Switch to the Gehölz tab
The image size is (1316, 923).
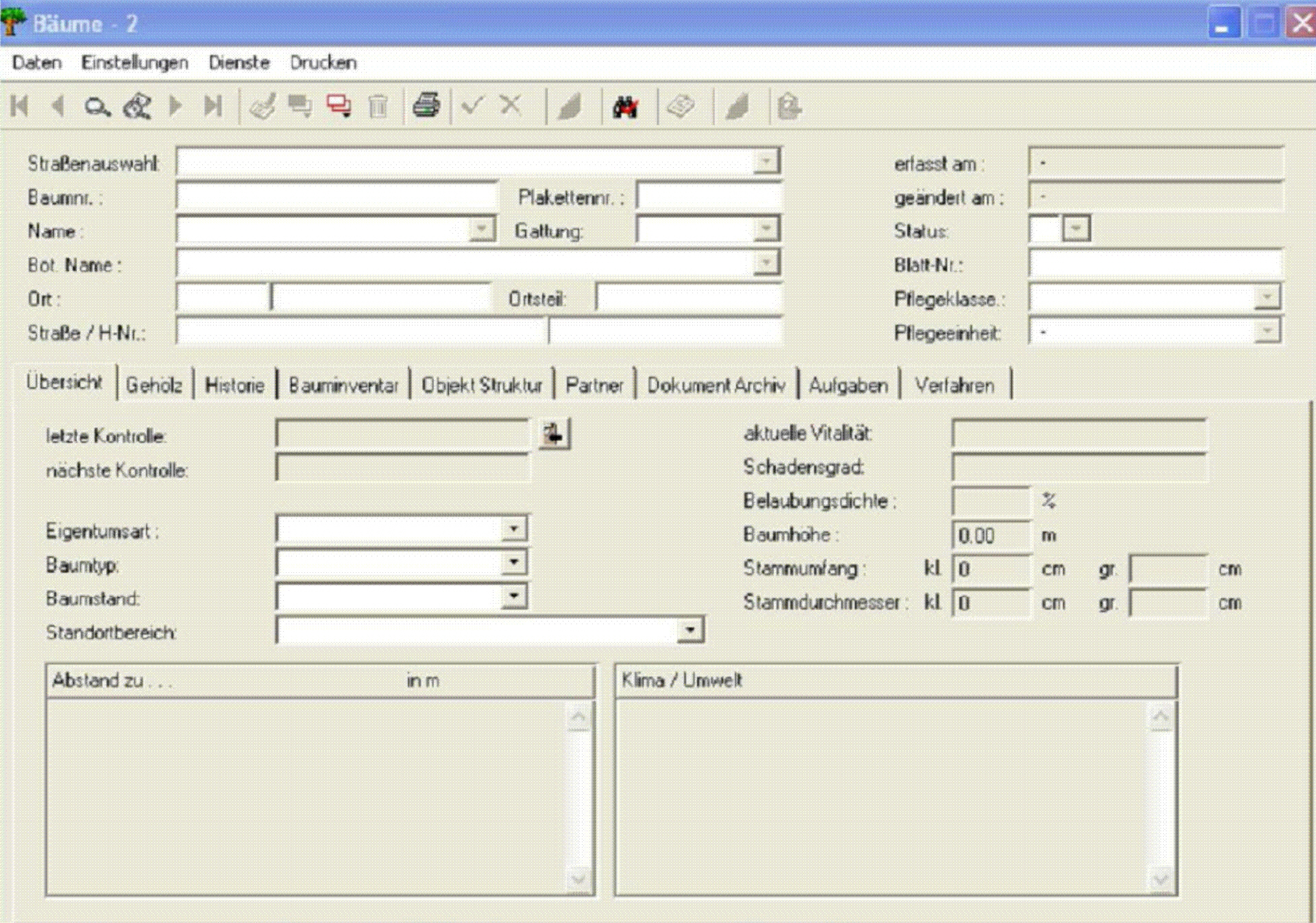pos(154,385)
